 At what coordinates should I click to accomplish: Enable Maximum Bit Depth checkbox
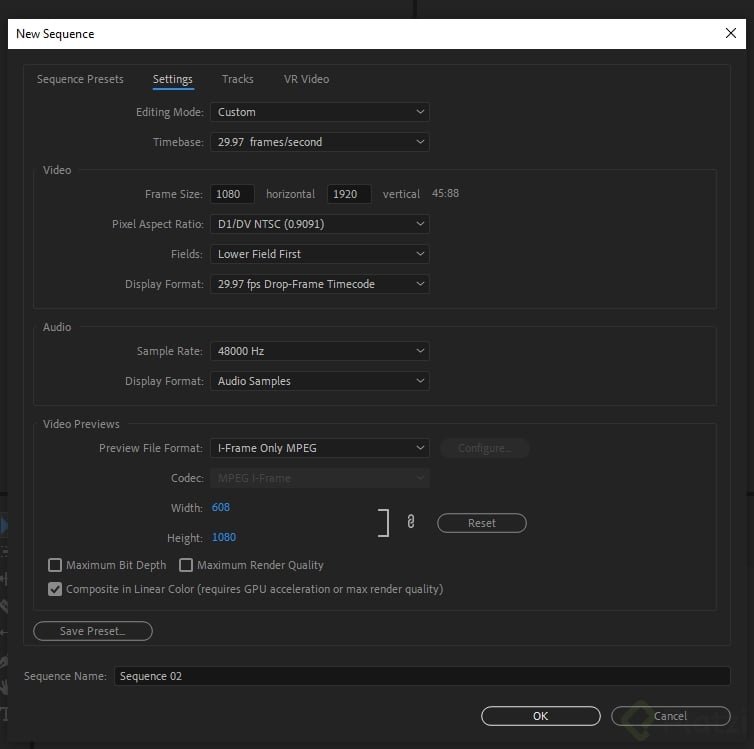point(55,565)
